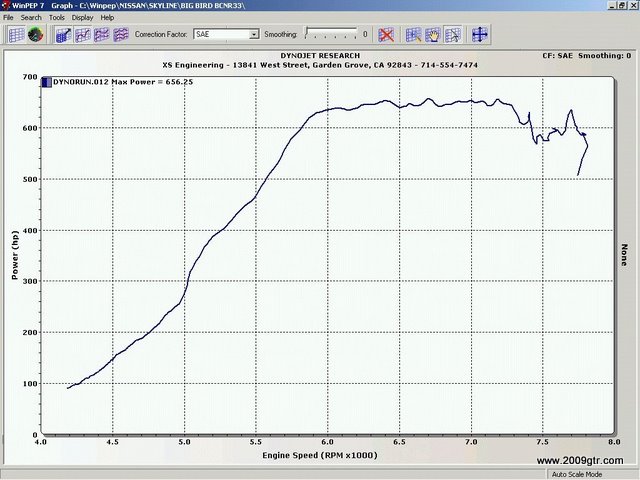Open the Help menu
This screenshot has height=480, width=640.
point(107,18)
